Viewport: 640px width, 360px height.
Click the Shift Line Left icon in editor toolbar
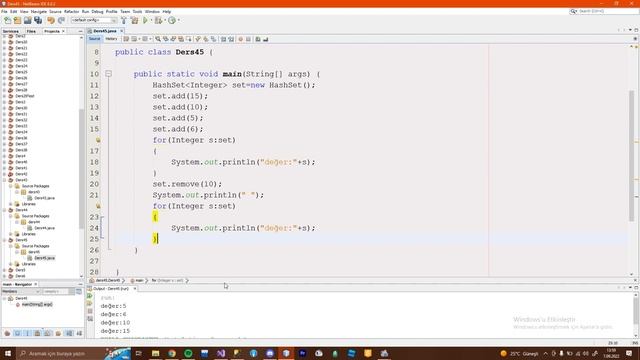click(x=223, y=39)
